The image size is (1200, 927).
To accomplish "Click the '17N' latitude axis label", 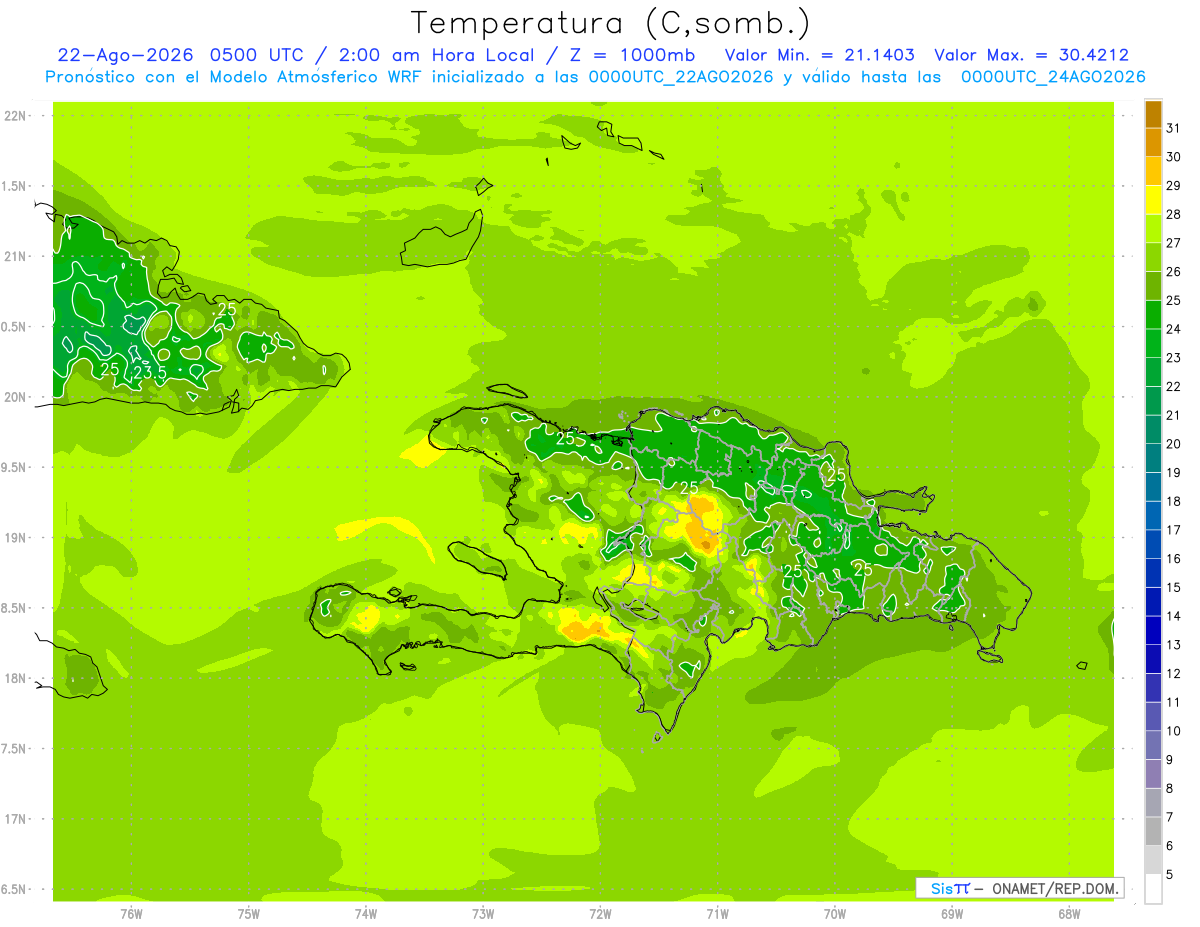I will [17, 819].
